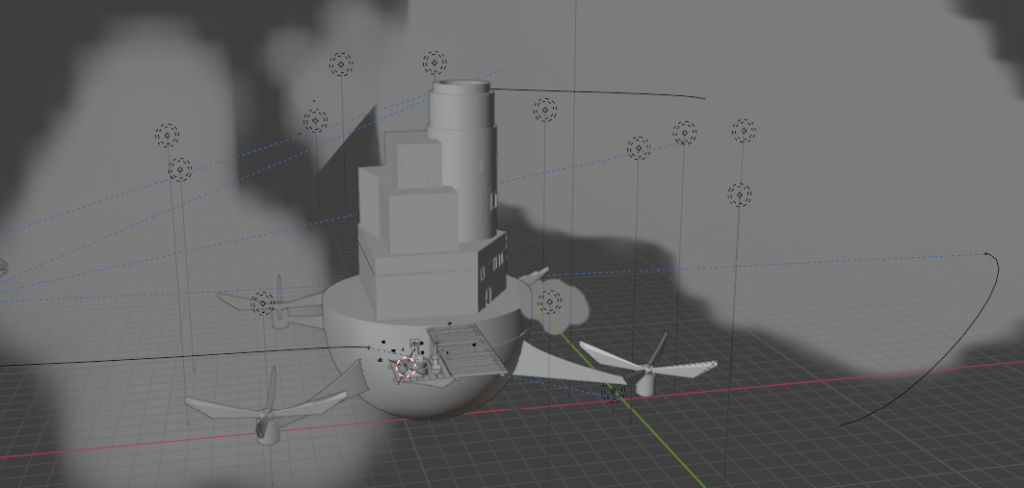1024x488 pixels.
Task: Select the light gizmo directly above the cylinder tower
Action: click(x=434, y=64)
